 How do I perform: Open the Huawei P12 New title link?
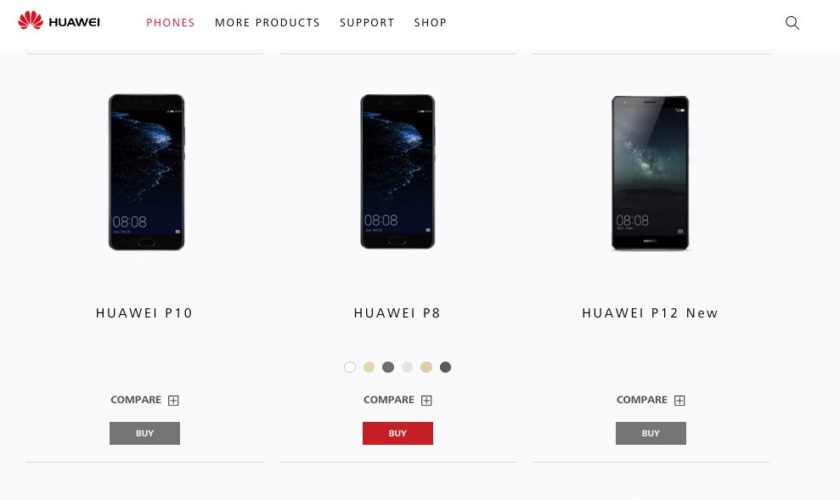pos(650,313)
